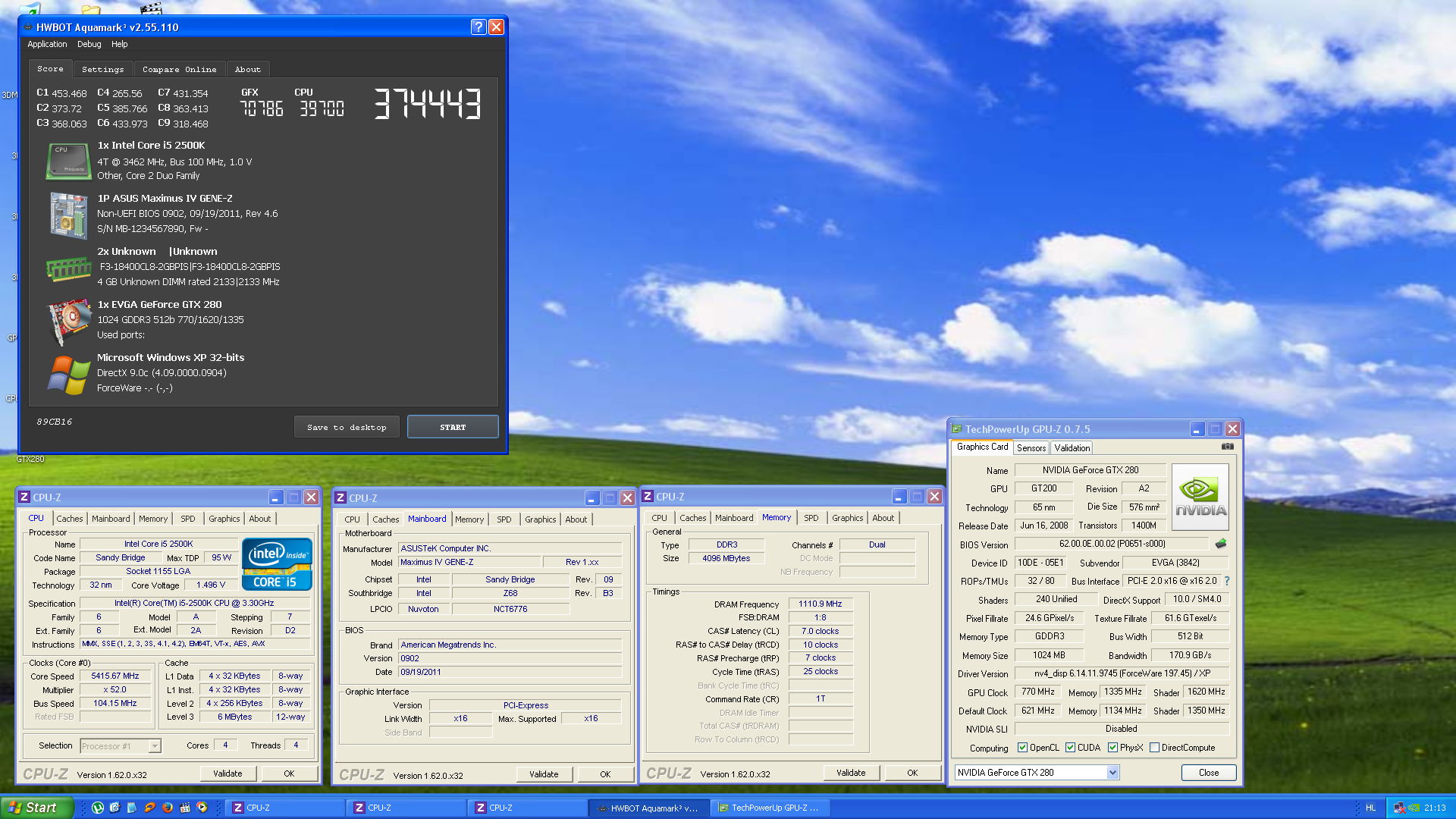This screenshot has height=819, width=1456.
Task: Switch to the Settings tab in Aquamark
Action: click(x=102, y=69)
